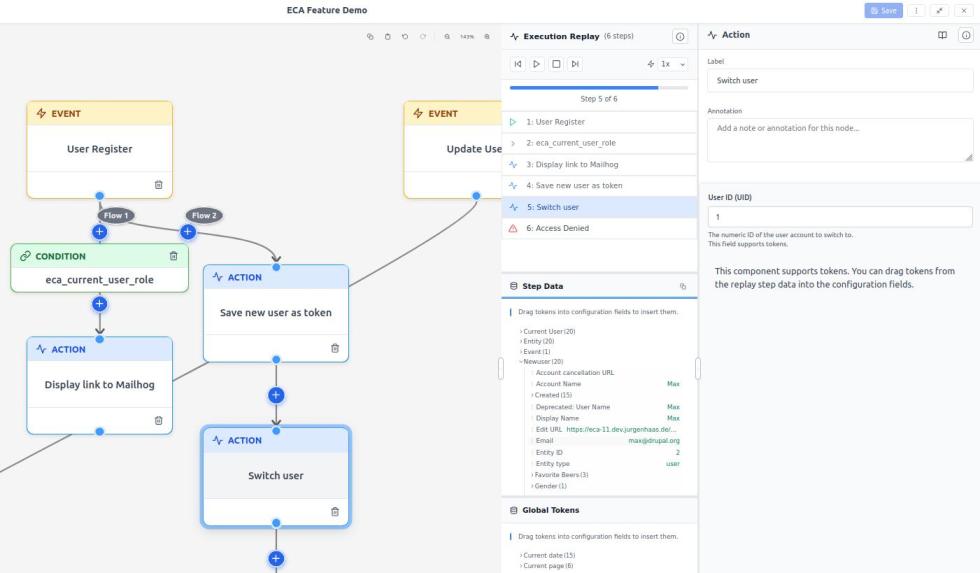980x573 pixels.
Task: Expand Current date (15) global token
Action: (x=548, y=555)
